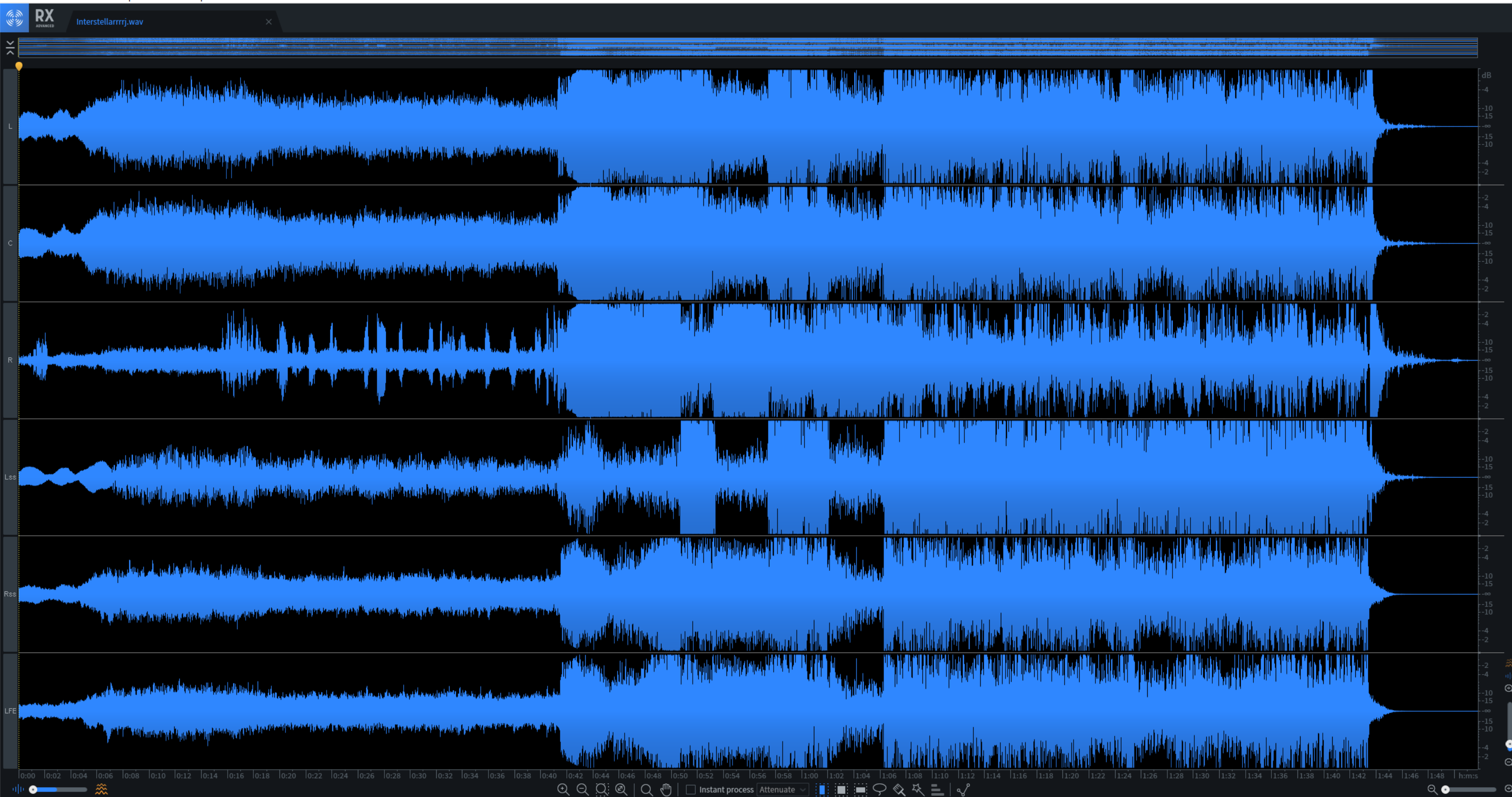Screen dimensions: 1512x797
Task: Click the Harmonics selection tool
Action: tap(937, 789)
